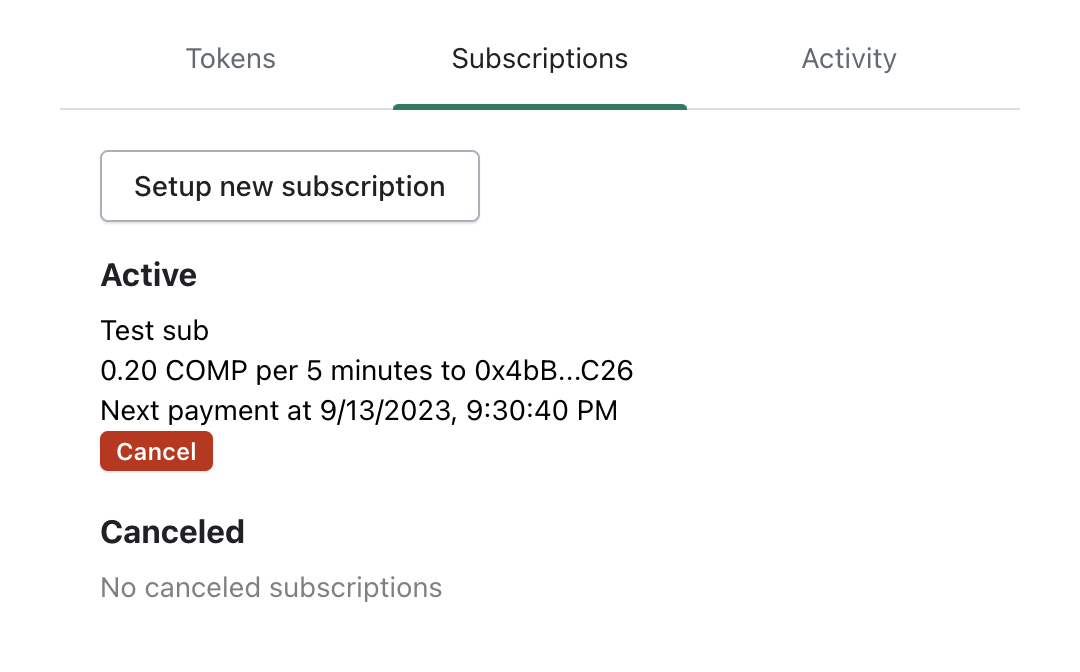The image size is (1080, 672).
Task: Click the Setup new subscription button
Action: click(289, 186)
